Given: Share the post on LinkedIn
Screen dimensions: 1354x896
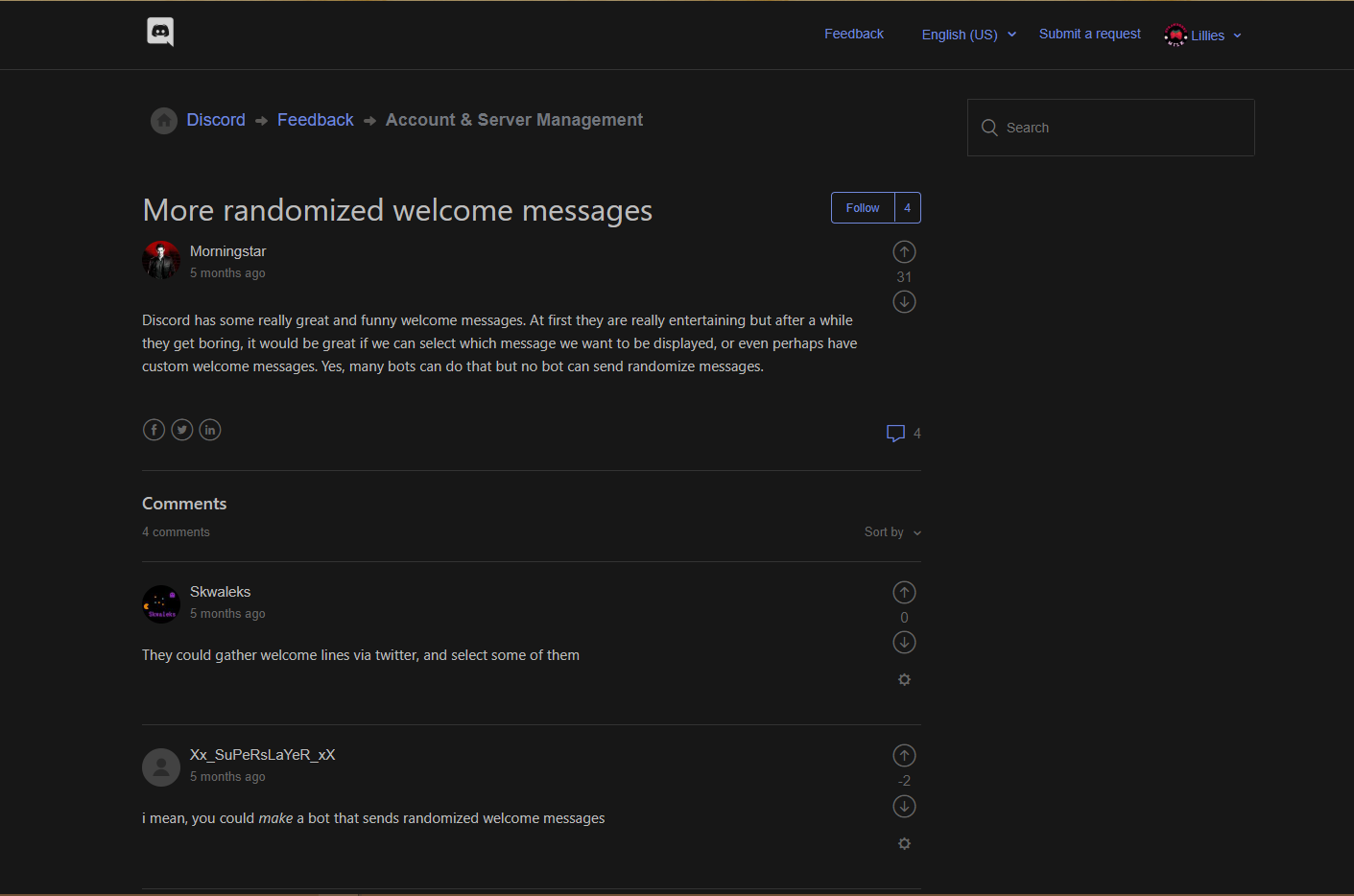Looking at the screenshot, I should click(209, 429).
